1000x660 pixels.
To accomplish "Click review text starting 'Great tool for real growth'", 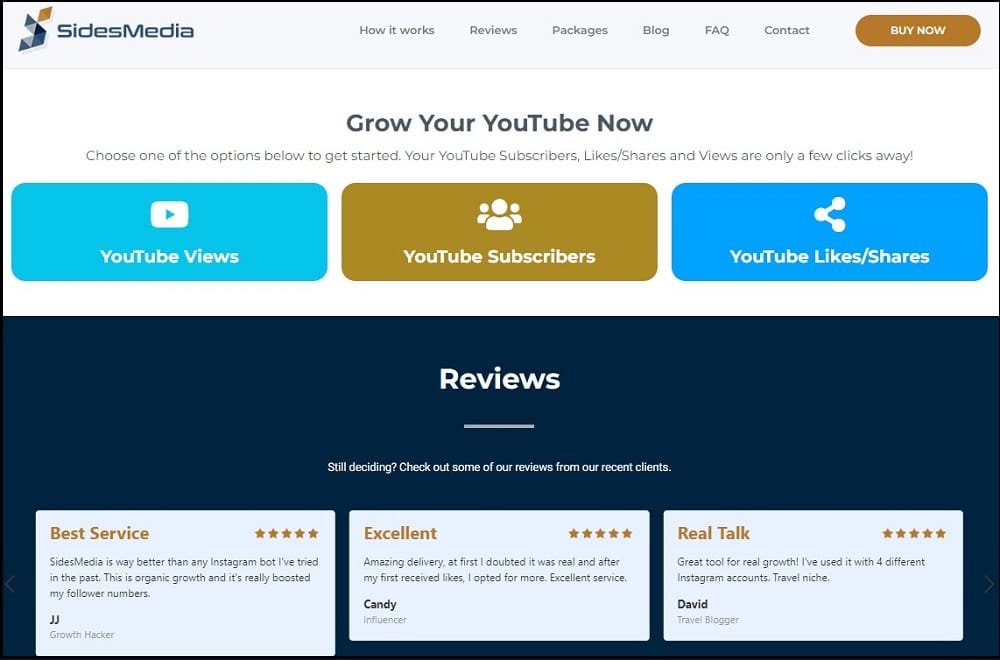I will point(801,569).
